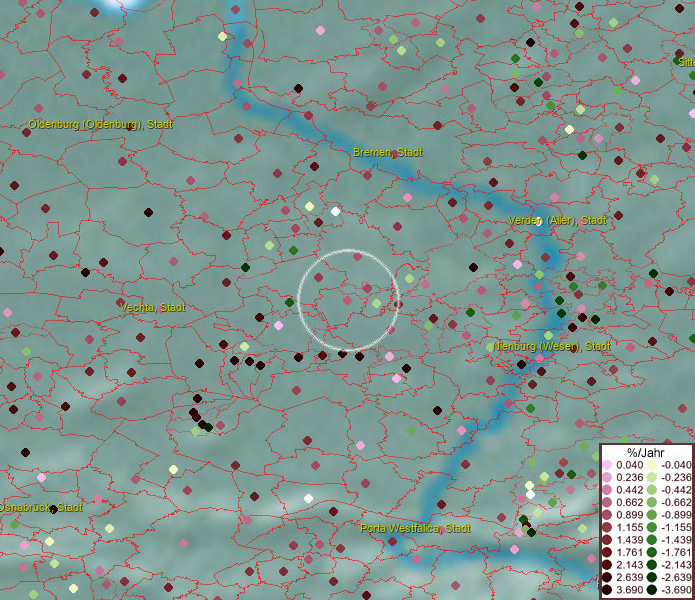Select the Oldenburg (Oldenburg), Stadt label
Viewport: 695px width, 600px height.
pyautogui.click(x=101, y=125)
